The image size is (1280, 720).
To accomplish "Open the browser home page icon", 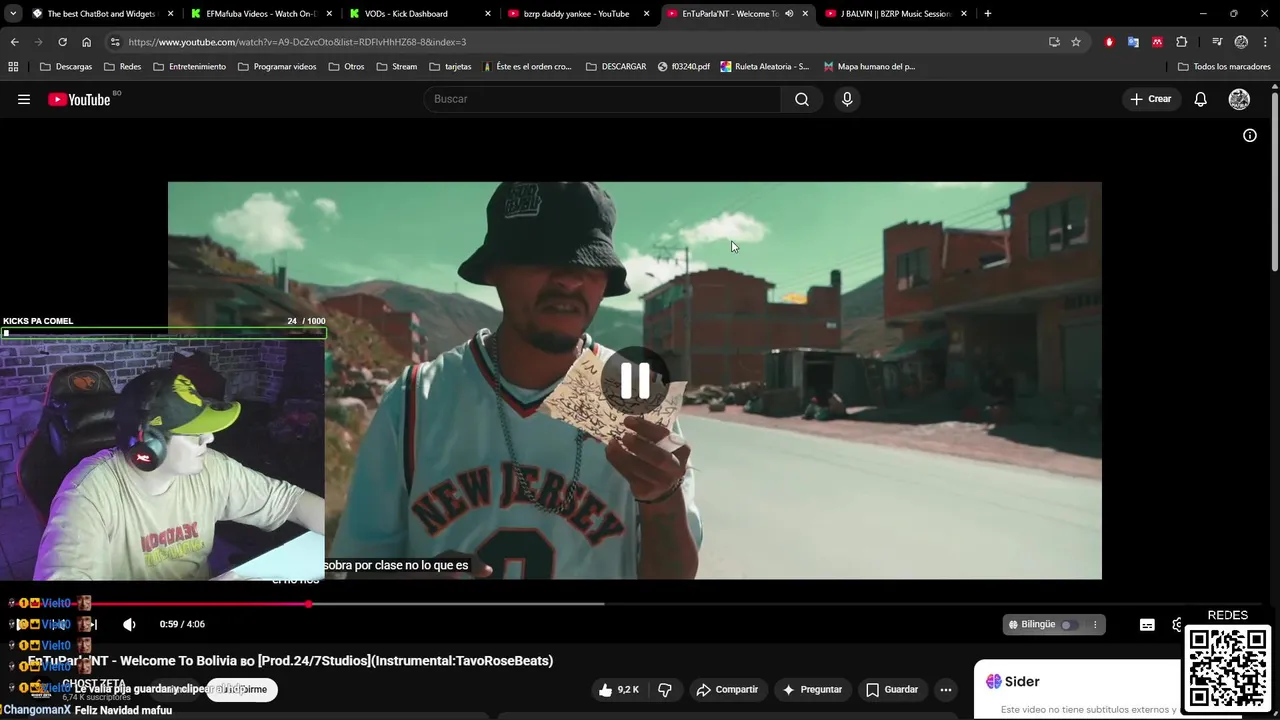I will coord(86,42).
